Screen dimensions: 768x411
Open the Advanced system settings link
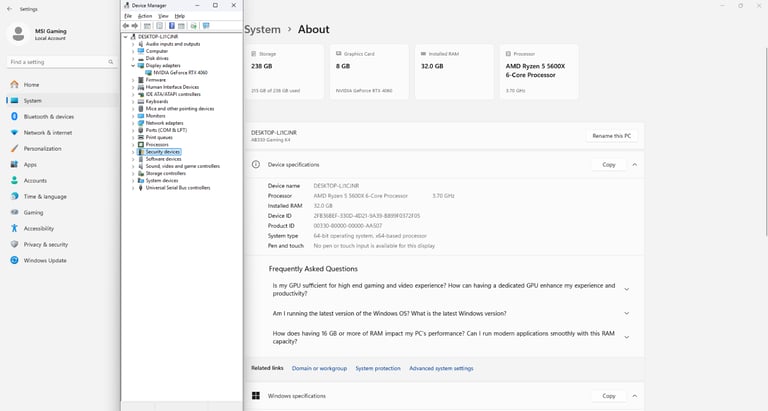441,368
